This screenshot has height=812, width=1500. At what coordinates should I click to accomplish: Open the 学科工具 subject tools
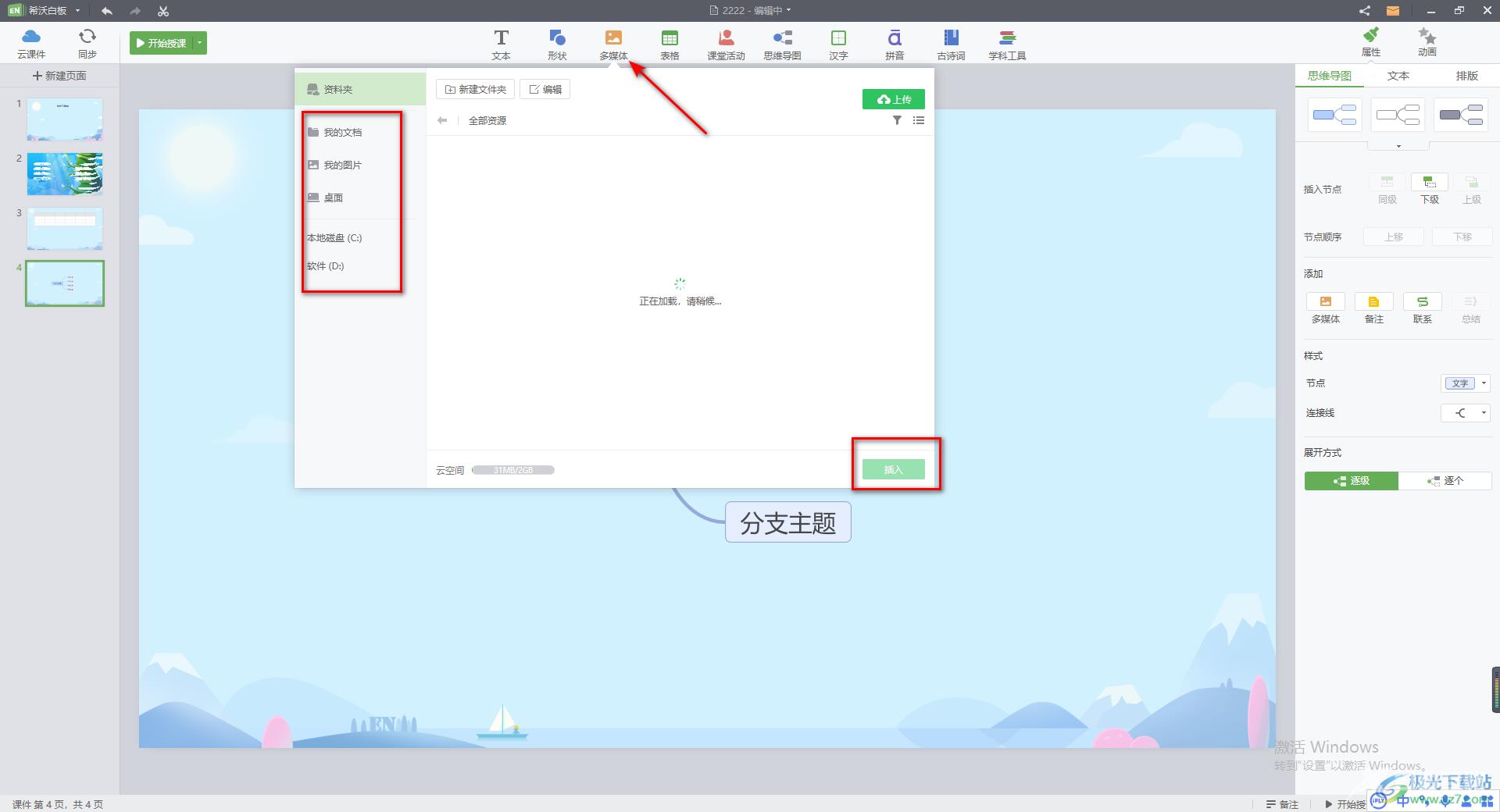click(x=1007, y=45)
